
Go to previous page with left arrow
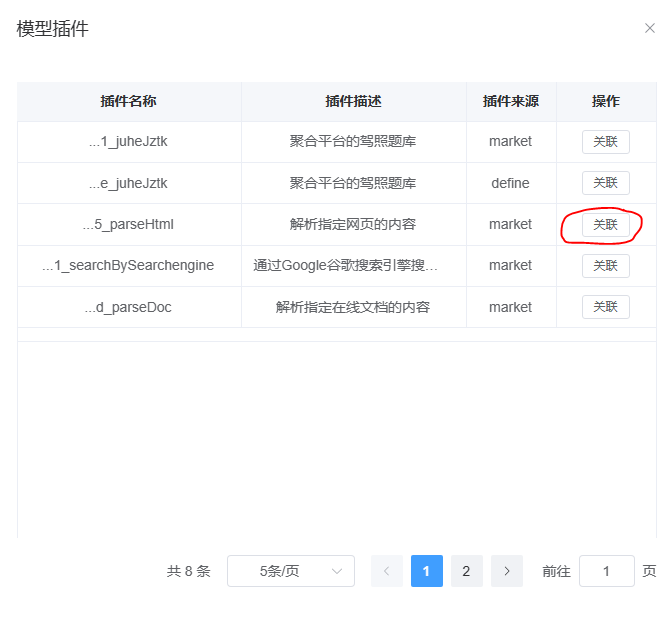[386, 571]
